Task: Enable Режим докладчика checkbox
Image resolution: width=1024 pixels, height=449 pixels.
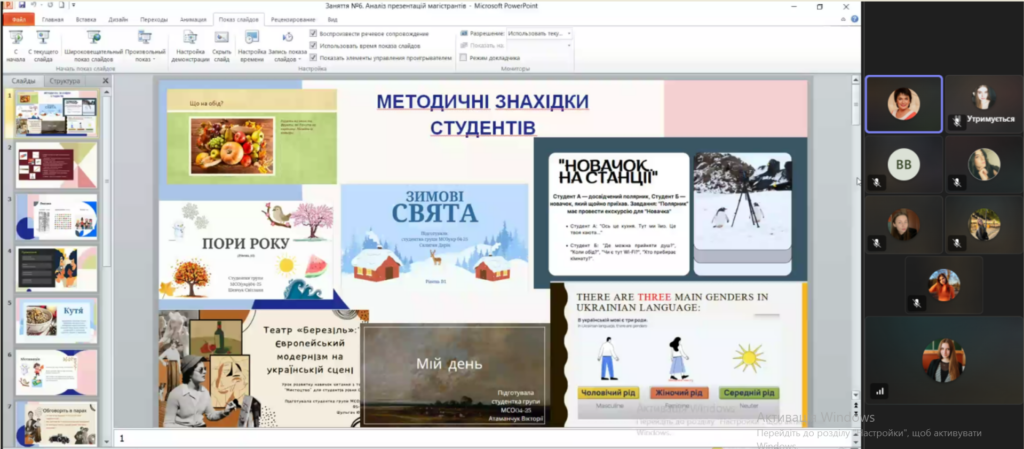Action: click(463, 57)
